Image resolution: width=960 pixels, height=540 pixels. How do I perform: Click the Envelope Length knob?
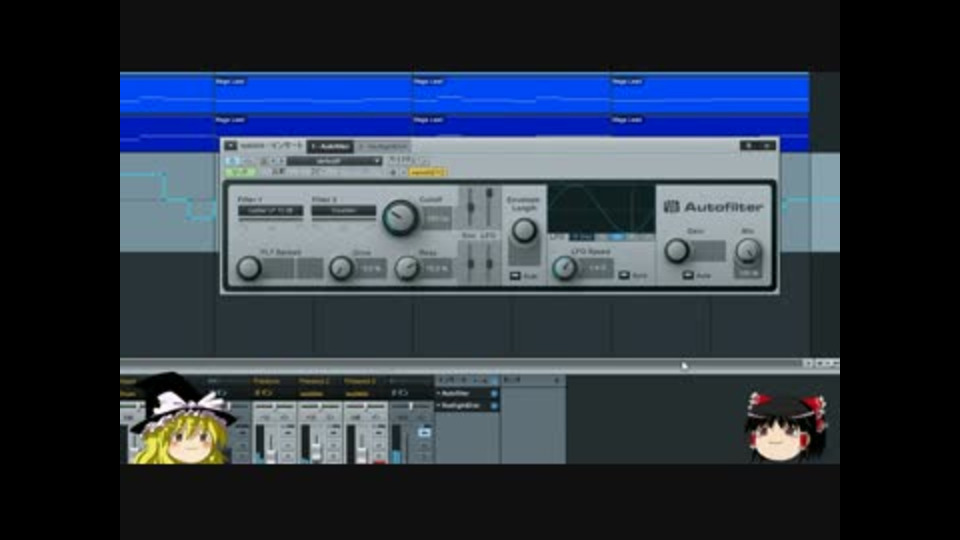click(x=523, y=230)
